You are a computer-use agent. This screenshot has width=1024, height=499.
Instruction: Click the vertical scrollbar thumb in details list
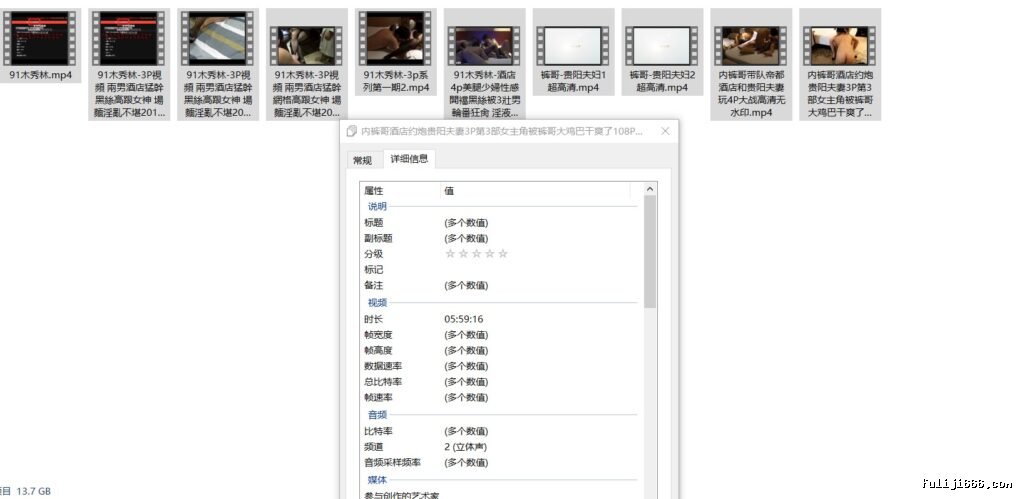pyautogui.click(x=650, y=251)
